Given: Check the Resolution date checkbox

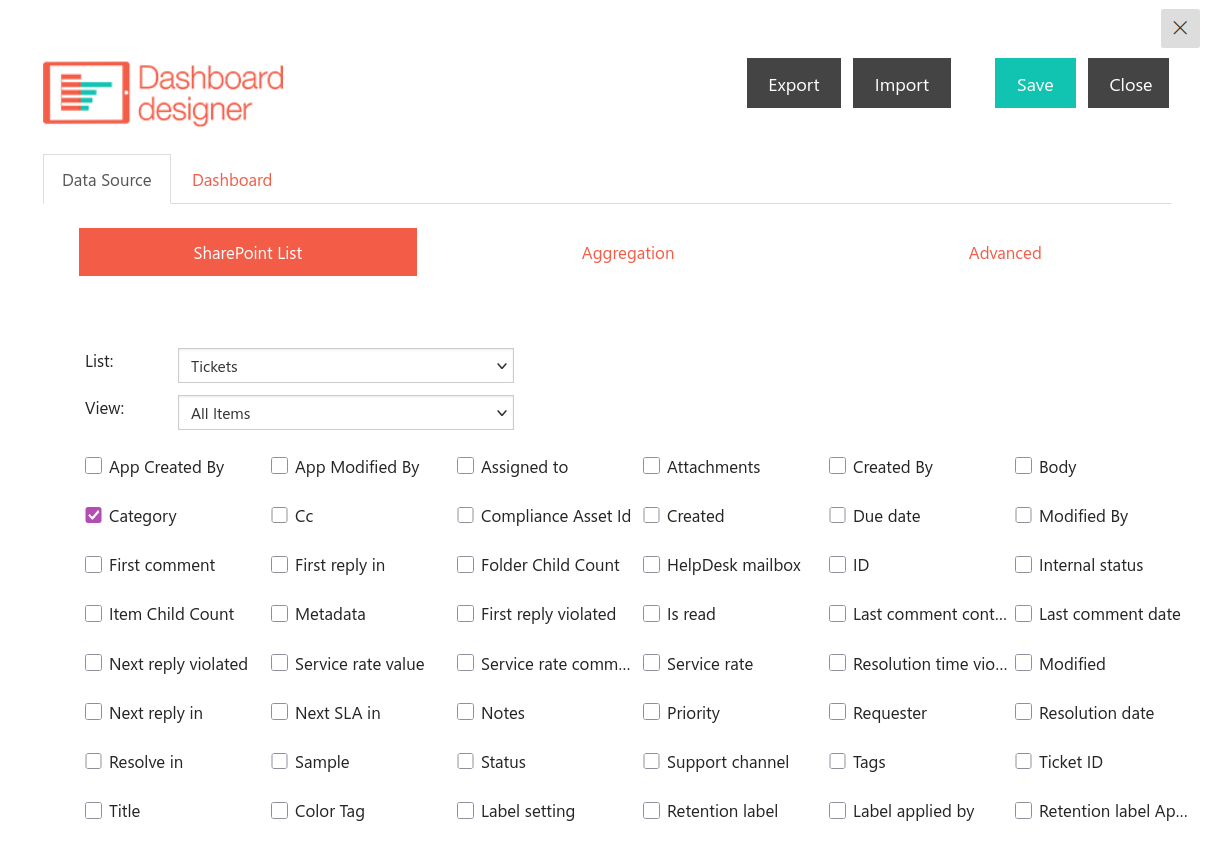Looking at the screenshot, I should click(x=1023, y=711).
